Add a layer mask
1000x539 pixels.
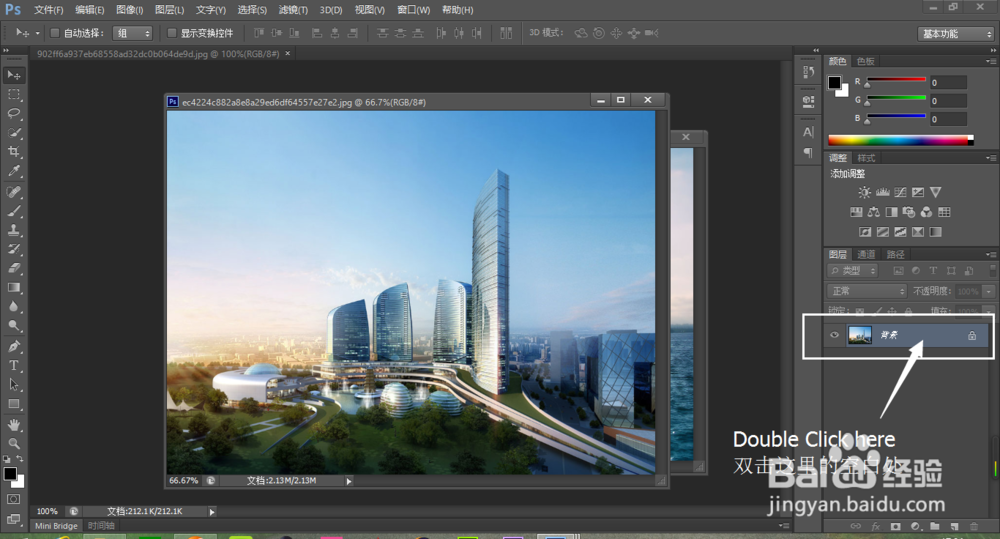895,527
